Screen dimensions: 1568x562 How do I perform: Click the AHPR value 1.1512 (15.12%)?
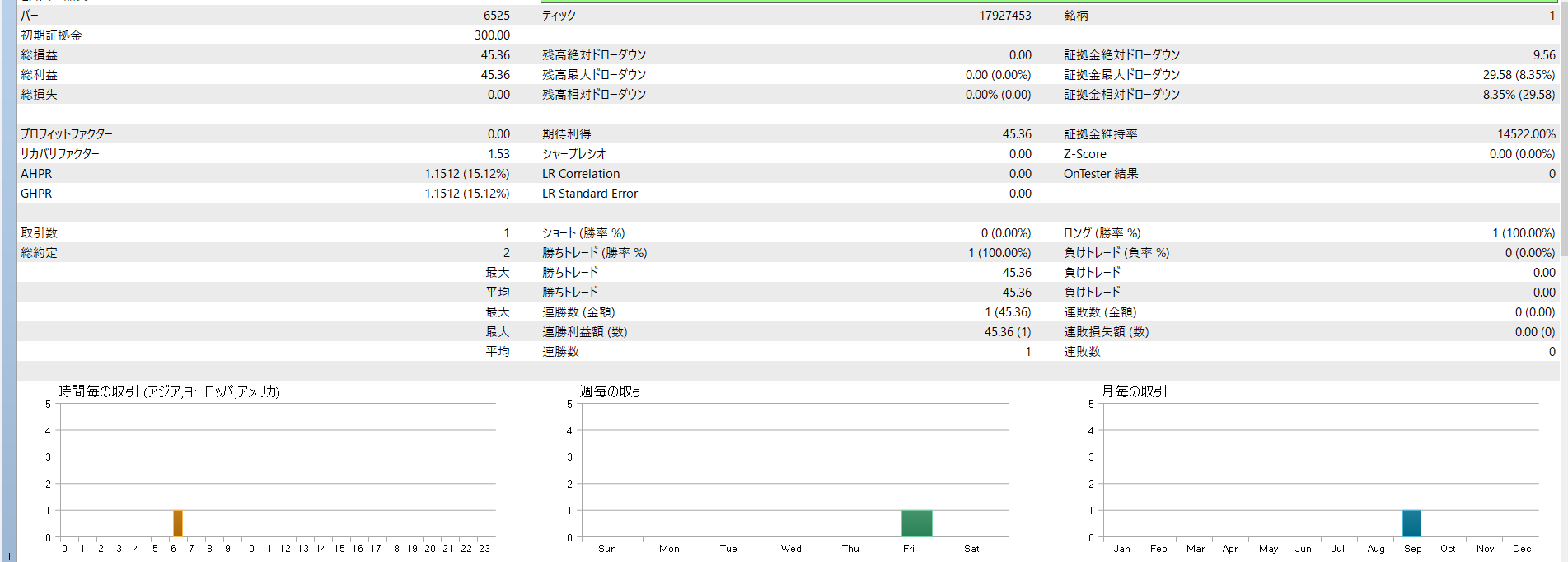[x=467, y=174]
